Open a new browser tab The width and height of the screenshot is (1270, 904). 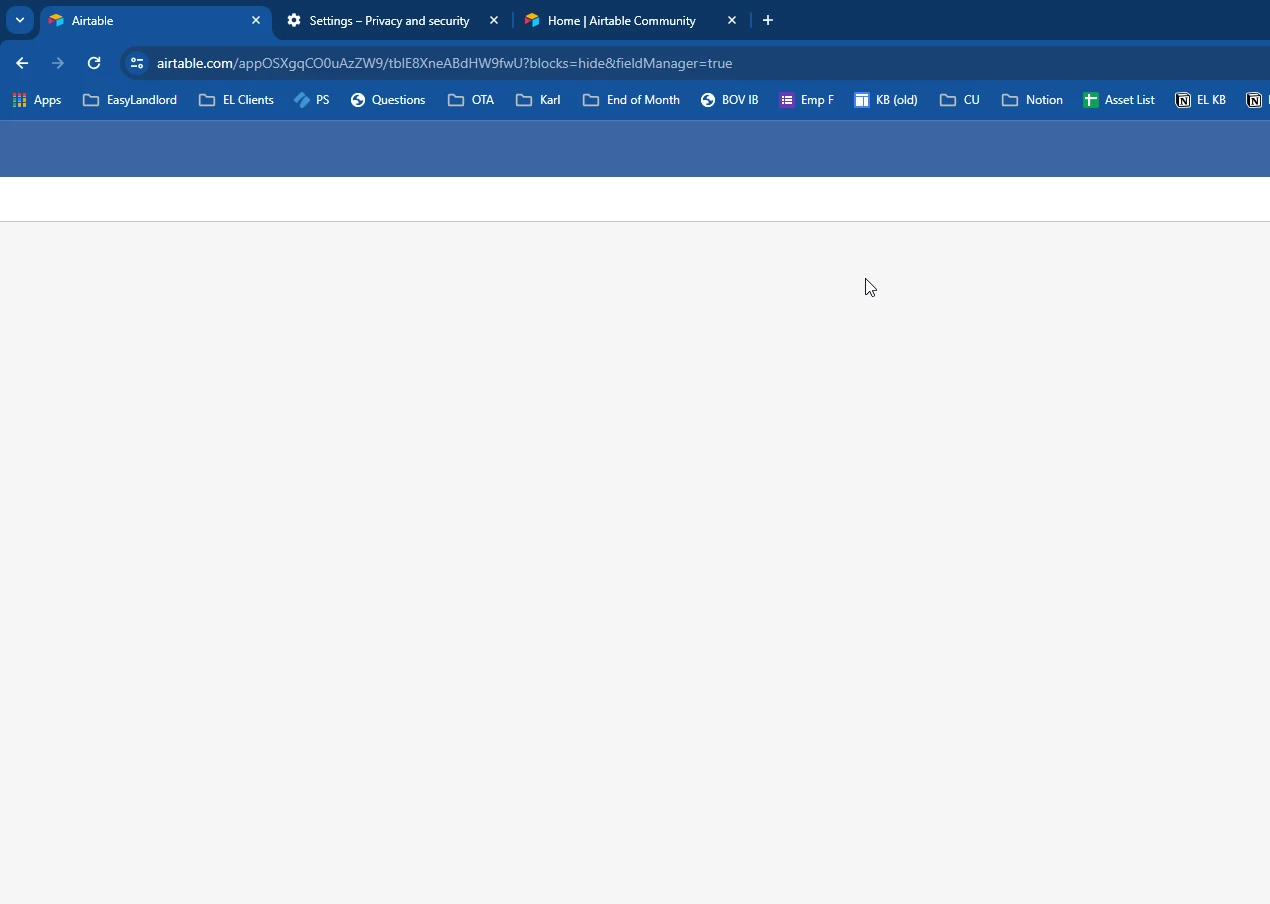[x=768, y=20]
